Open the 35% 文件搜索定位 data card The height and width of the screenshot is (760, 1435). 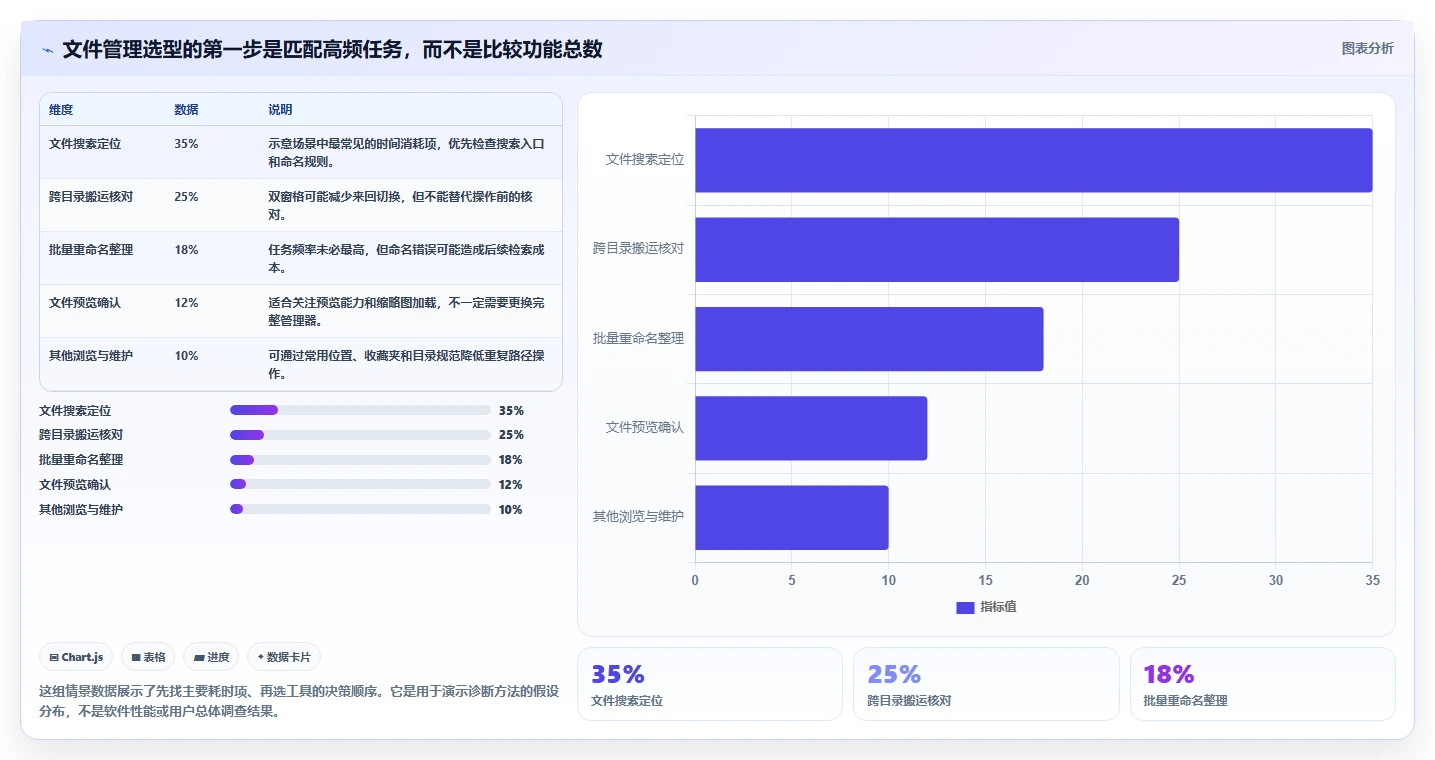coord(710,684)
